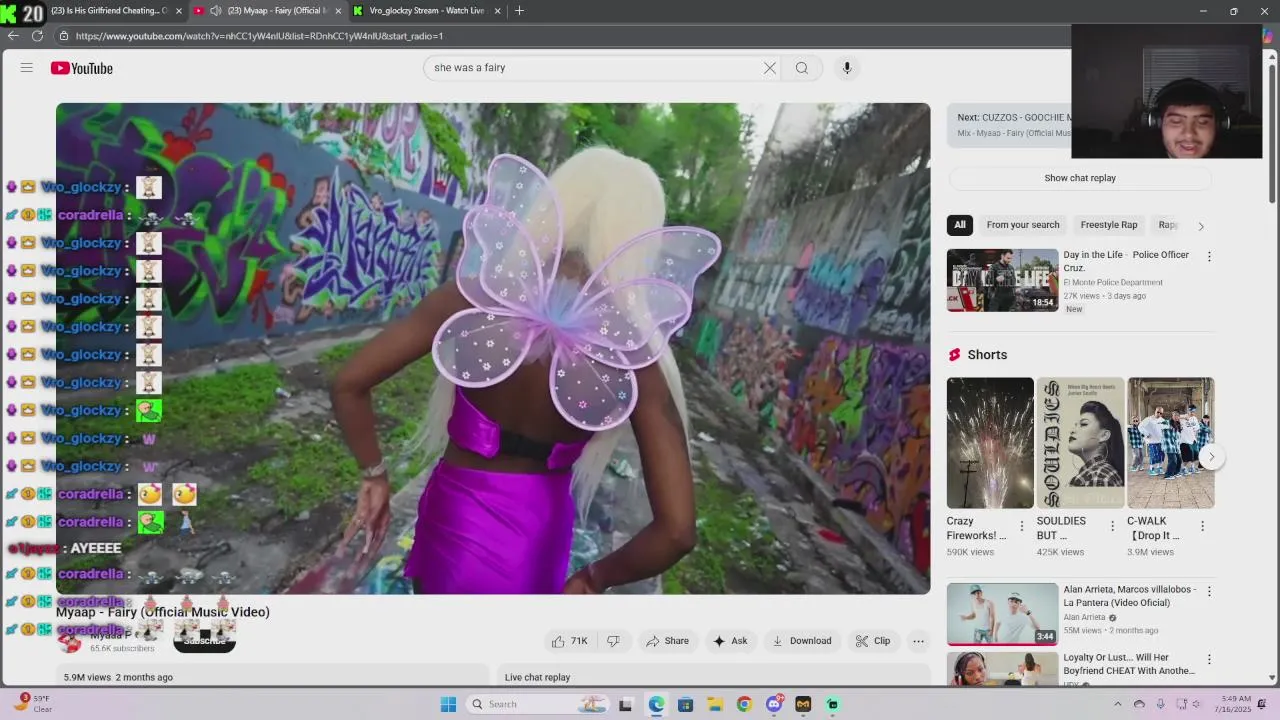Open File Explorer from taskbar
This screenshot has height=720, width=1280.
[714, 704]
